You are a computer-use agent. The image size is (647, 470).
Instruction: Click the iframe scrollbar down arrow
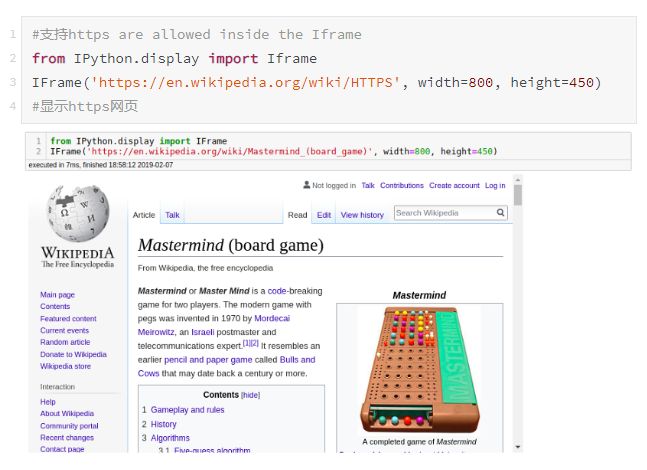coord(518,447)
